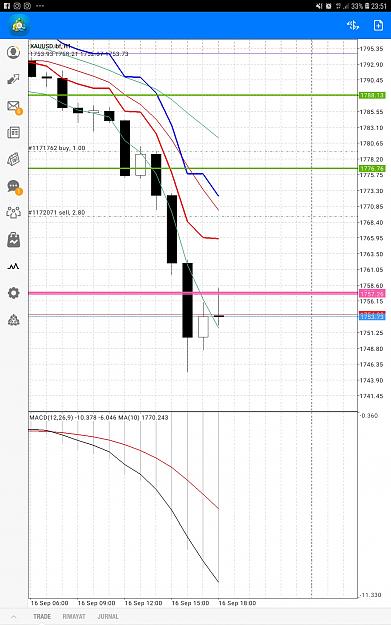Tap the 16 Sep 12:00 time label
Image resolution: width=391 pixels, height=625 pixels.
(143, 603)
